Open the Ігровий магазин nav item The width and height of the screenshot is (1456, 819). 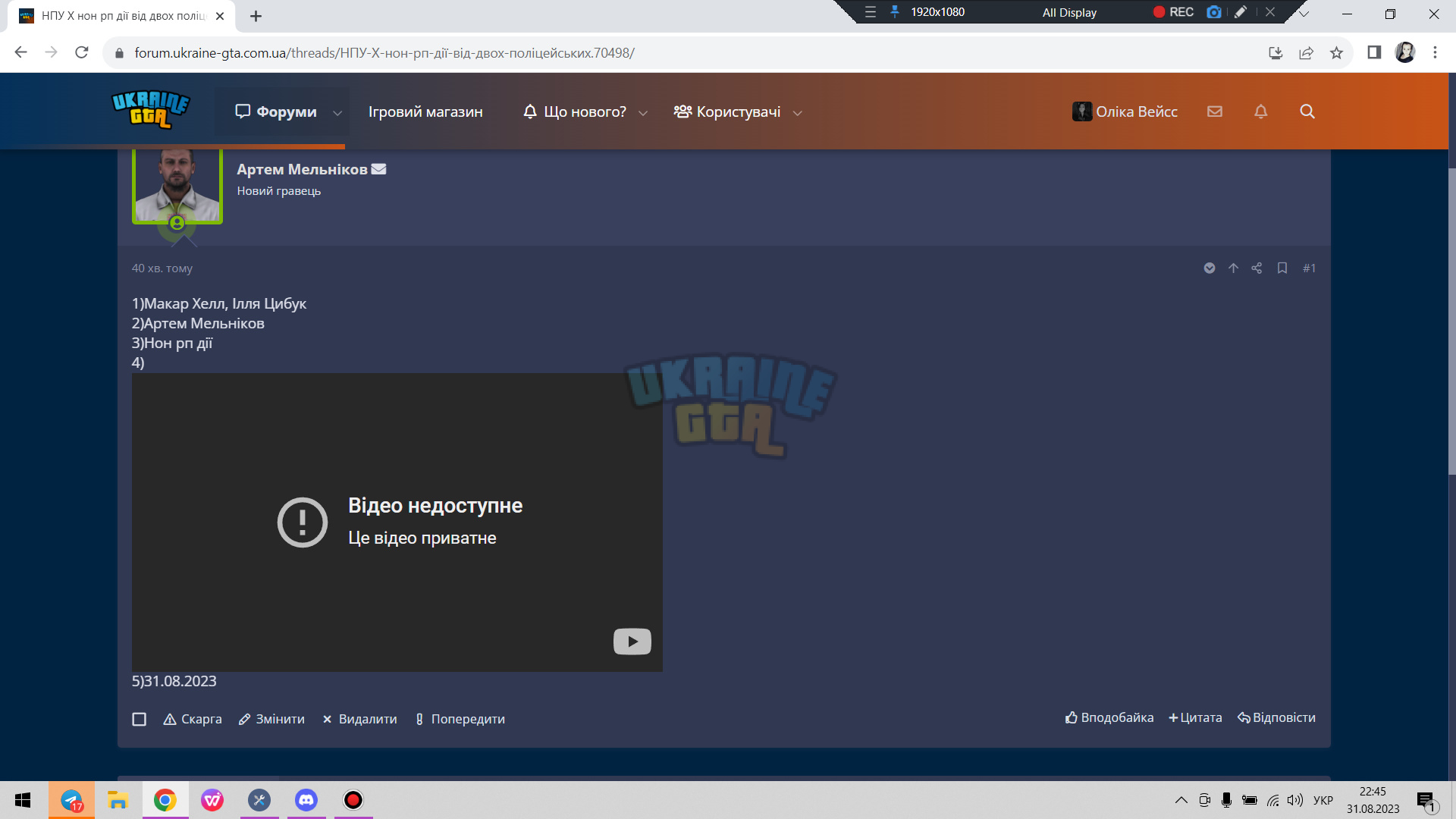pyautogui.click(x=425, y=111)
